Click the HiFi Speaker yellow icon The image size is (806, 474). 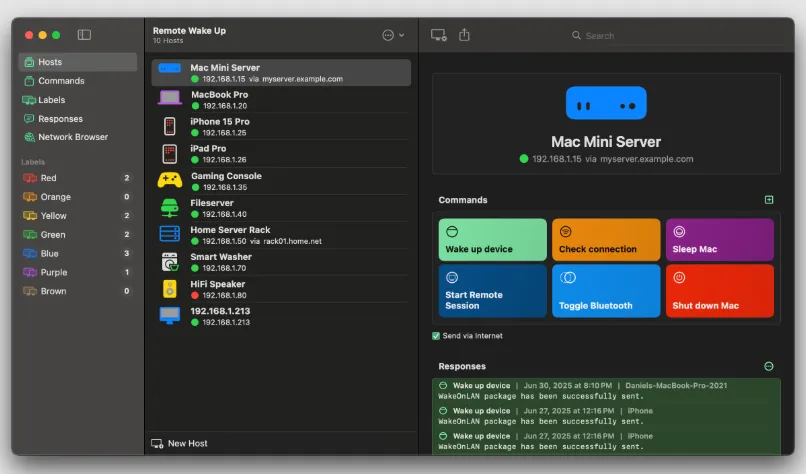170,289
